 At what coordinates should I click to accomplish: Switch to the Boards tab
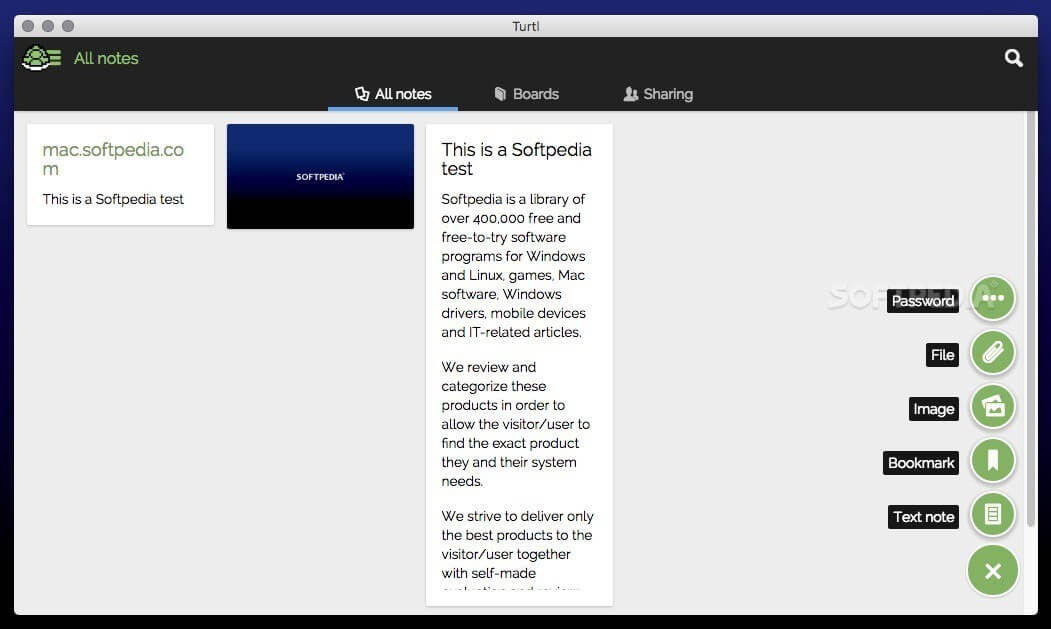[526, 94]
